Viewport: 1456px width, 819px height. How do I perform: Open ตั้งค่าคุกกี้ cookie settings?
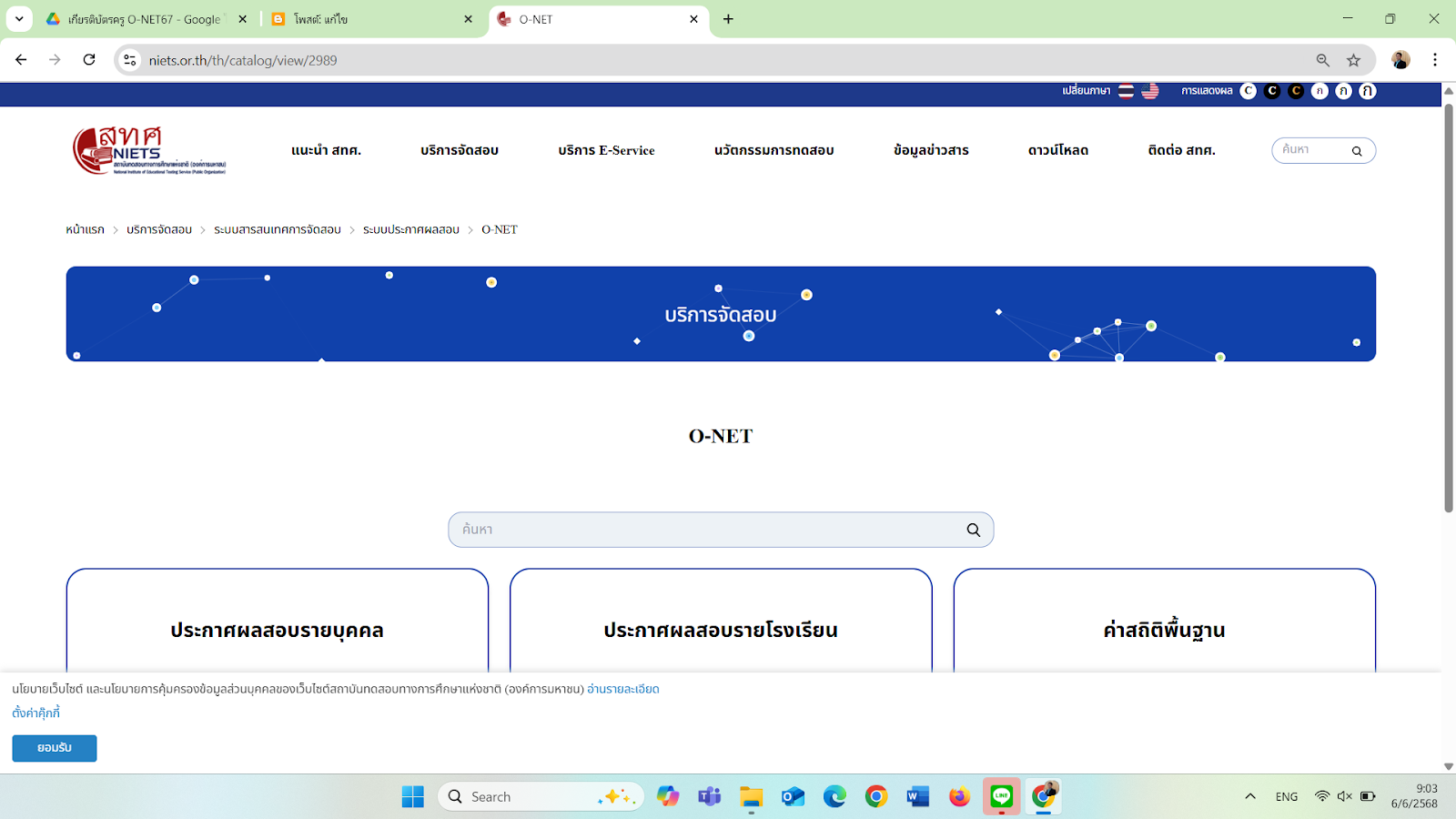[36, 713]
